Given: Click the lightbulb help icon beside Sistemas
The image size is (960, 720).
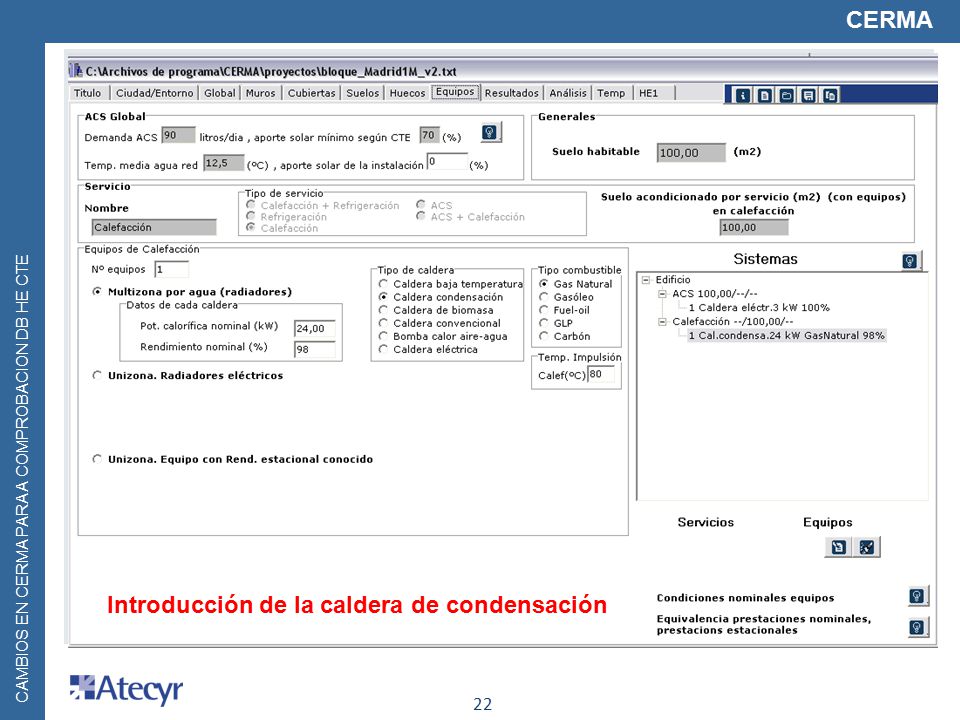Looking at the screenshot, I should click(x=911, y=261).
